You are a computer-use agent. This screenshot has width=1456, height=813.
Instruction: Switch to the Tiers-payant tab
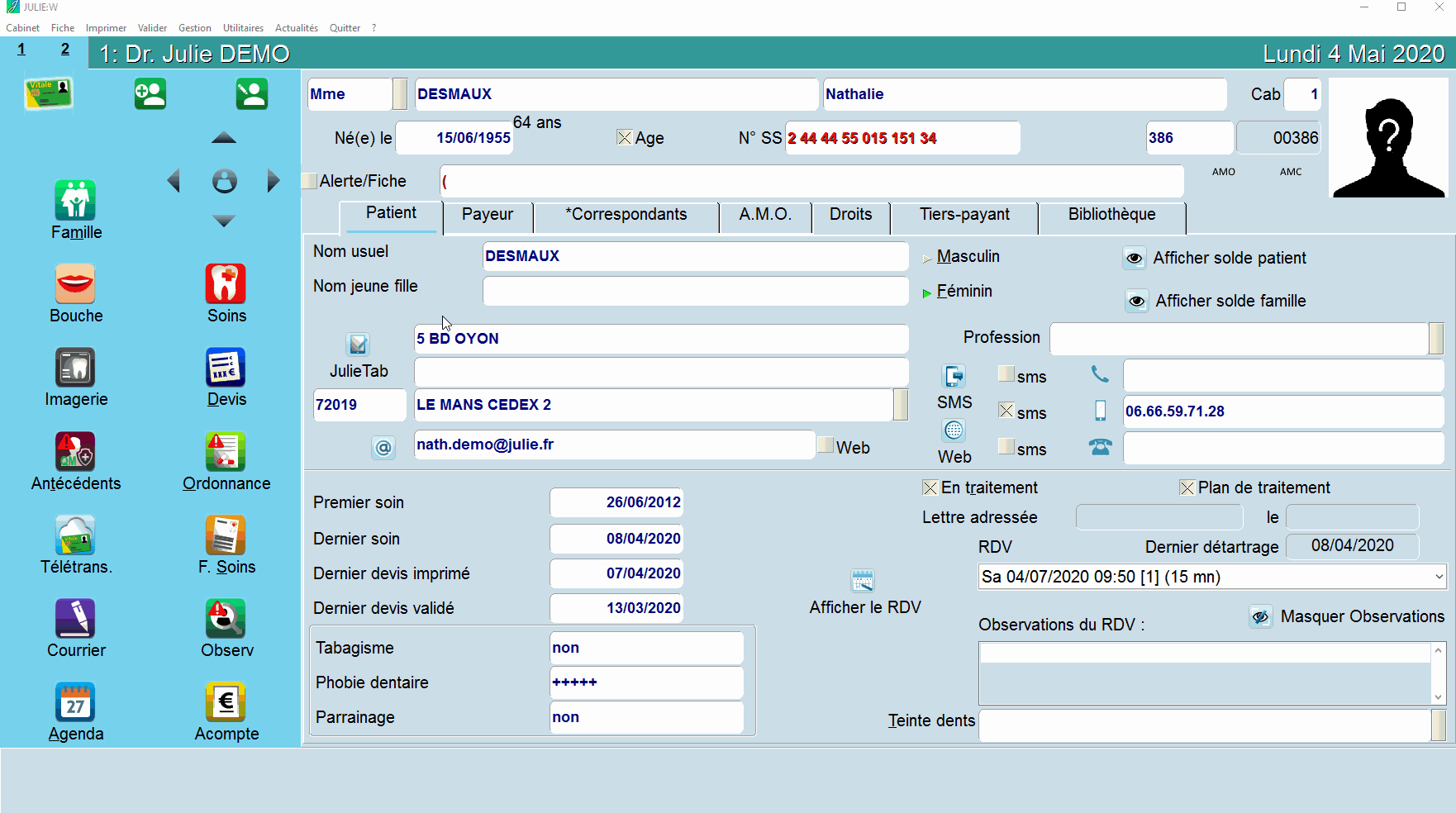(x=964, y=215)
